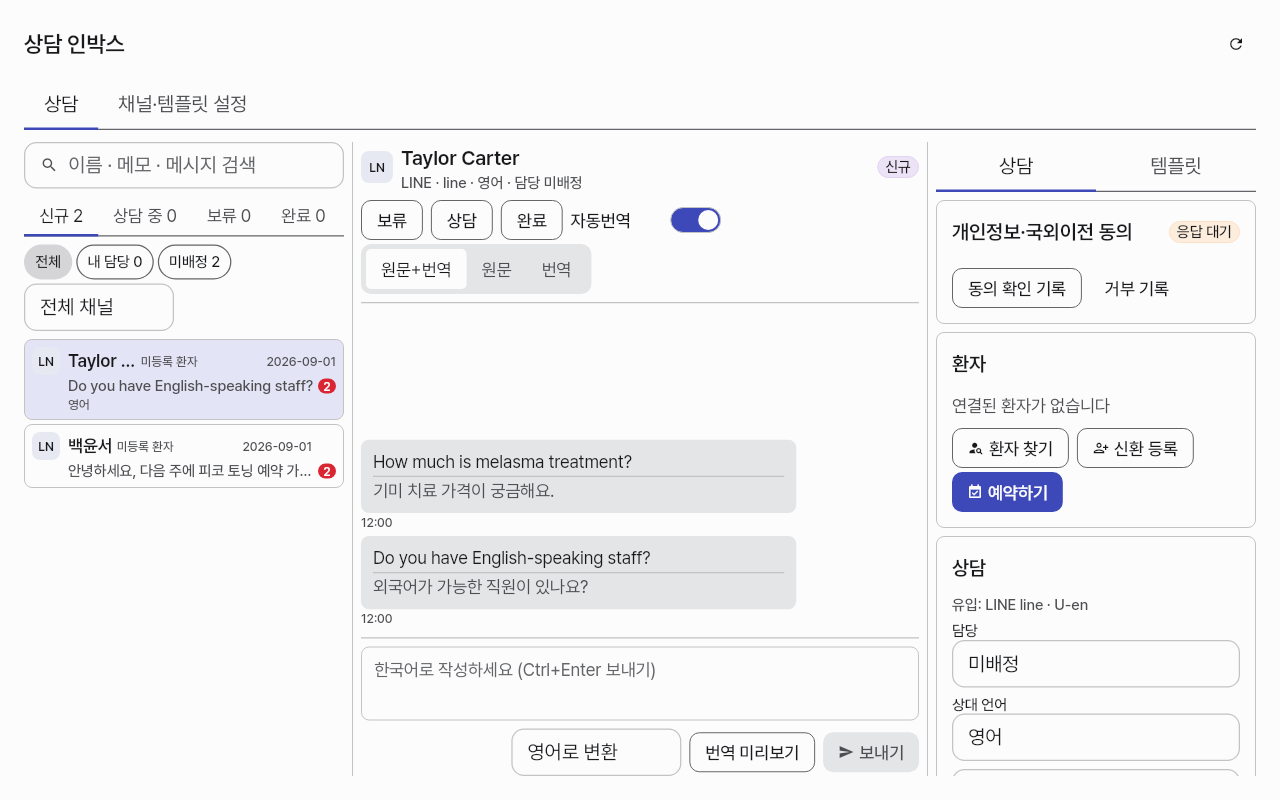Screen dimensions: 1280x800
Task: Open the 보류 0 status tab
Action: click(229, 216)
